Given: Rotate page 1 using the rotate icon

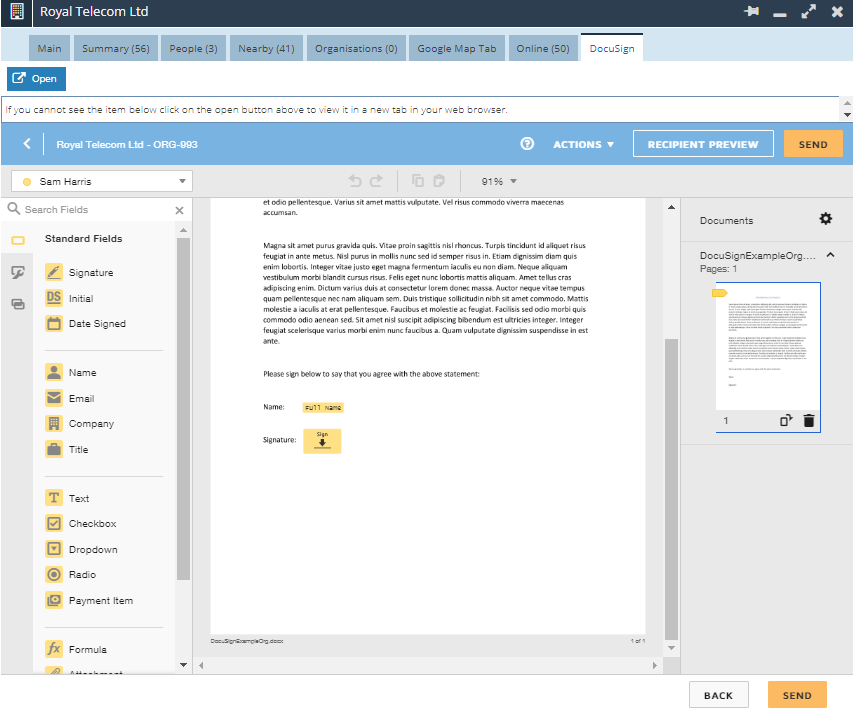Looking at the screenshot, I should (786, 421).
